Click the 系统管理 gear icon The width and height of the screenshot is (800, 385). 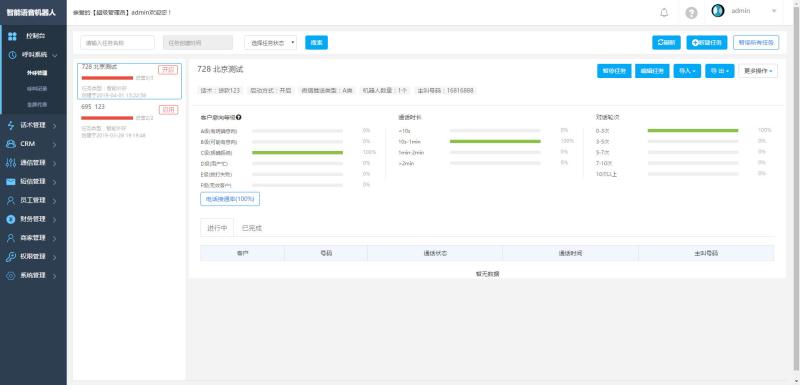11,275
